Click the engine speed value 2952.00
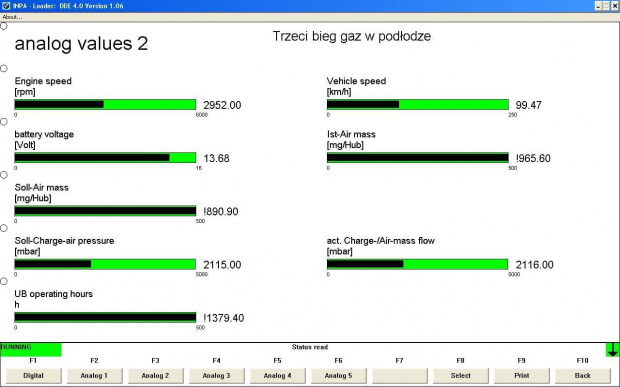This screenshot has width=620, height=387. click(222, 105)
